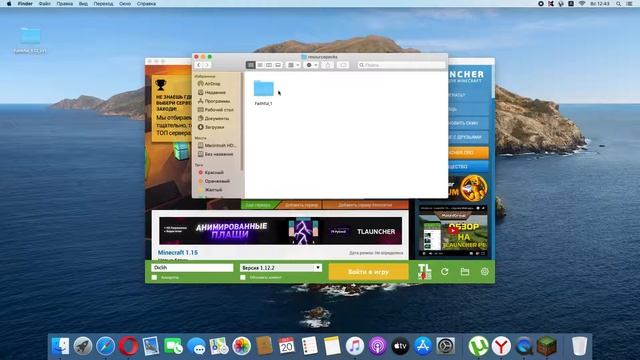Open Загрузки in Finder sidebar
Viewport: 640px width, 360px height.
point(214,127)
